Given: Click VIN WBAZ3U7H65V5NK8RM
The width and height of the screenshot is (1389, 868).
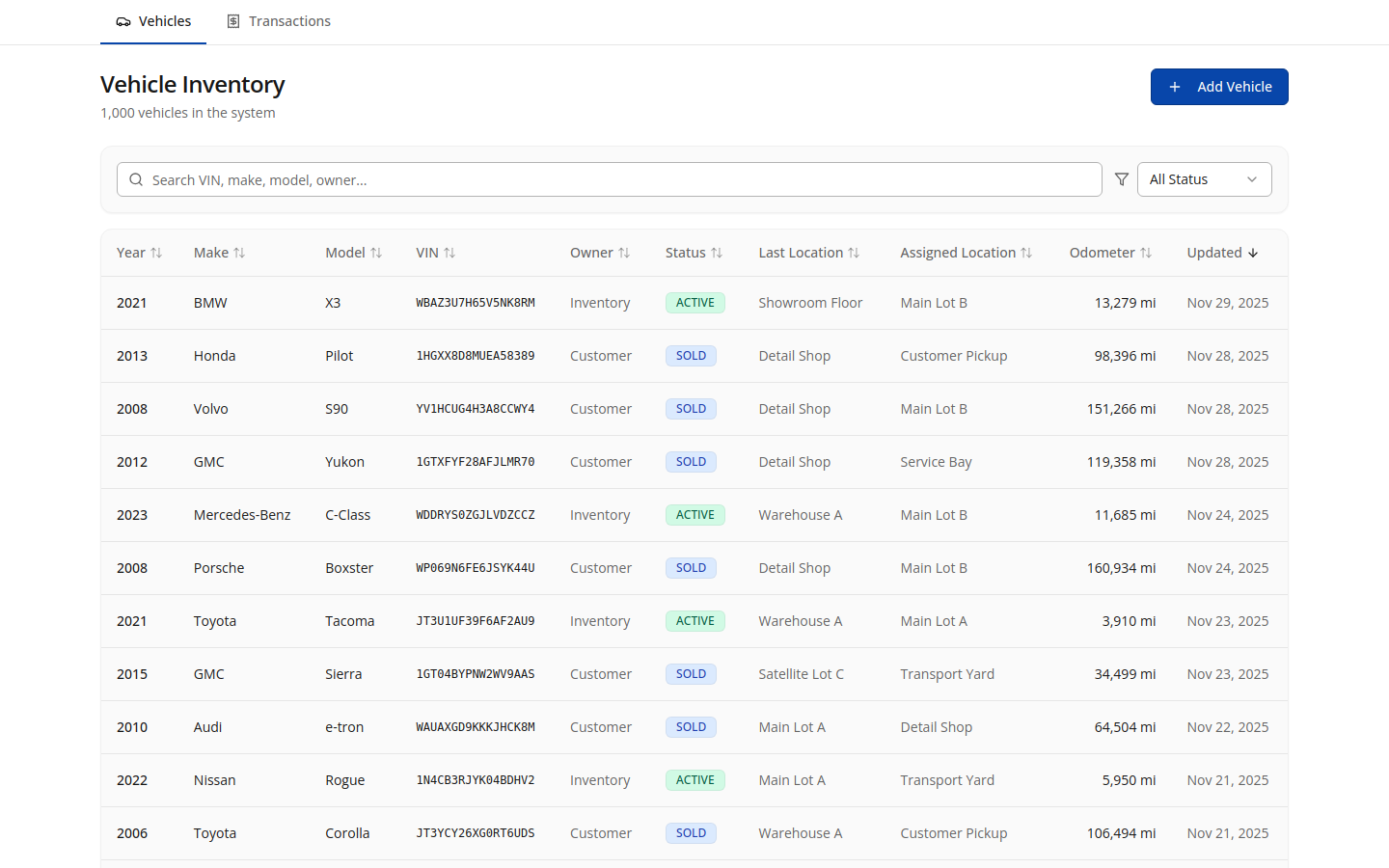Looking at the screenshot, I should (476, 303).
